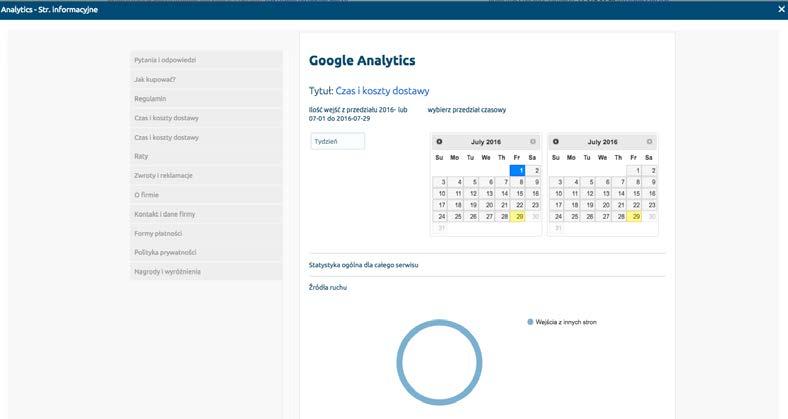Expand Statystyka ogólna dla całego serwisu section
The image size is (788, 419).
pos(363,265)
